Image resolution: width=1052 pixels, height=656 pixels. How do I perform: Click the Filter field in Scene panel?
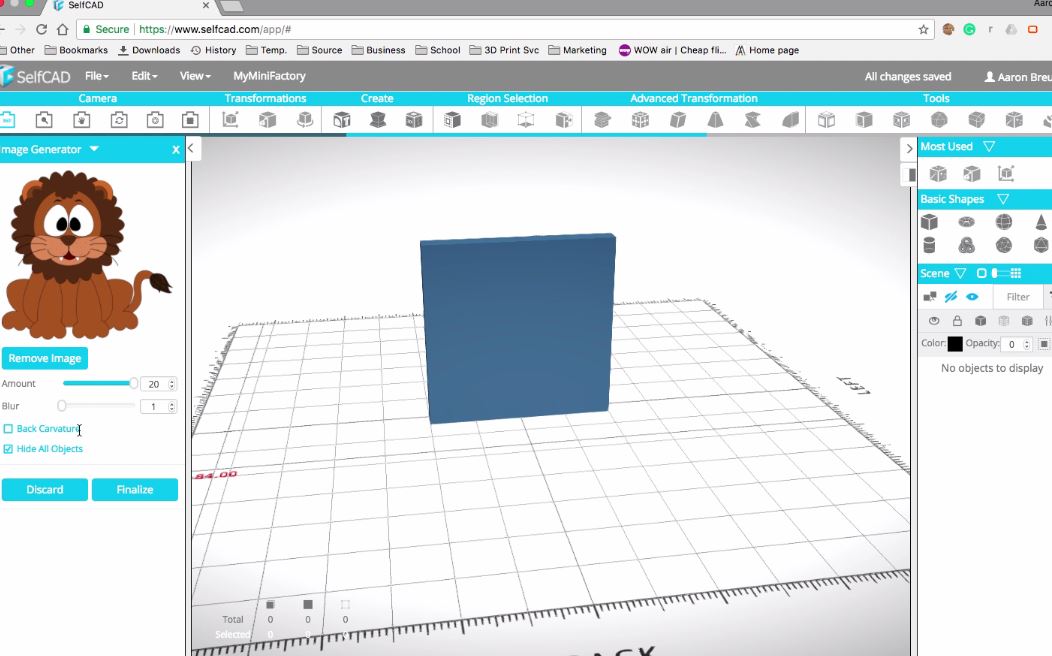click(1018, 296)
